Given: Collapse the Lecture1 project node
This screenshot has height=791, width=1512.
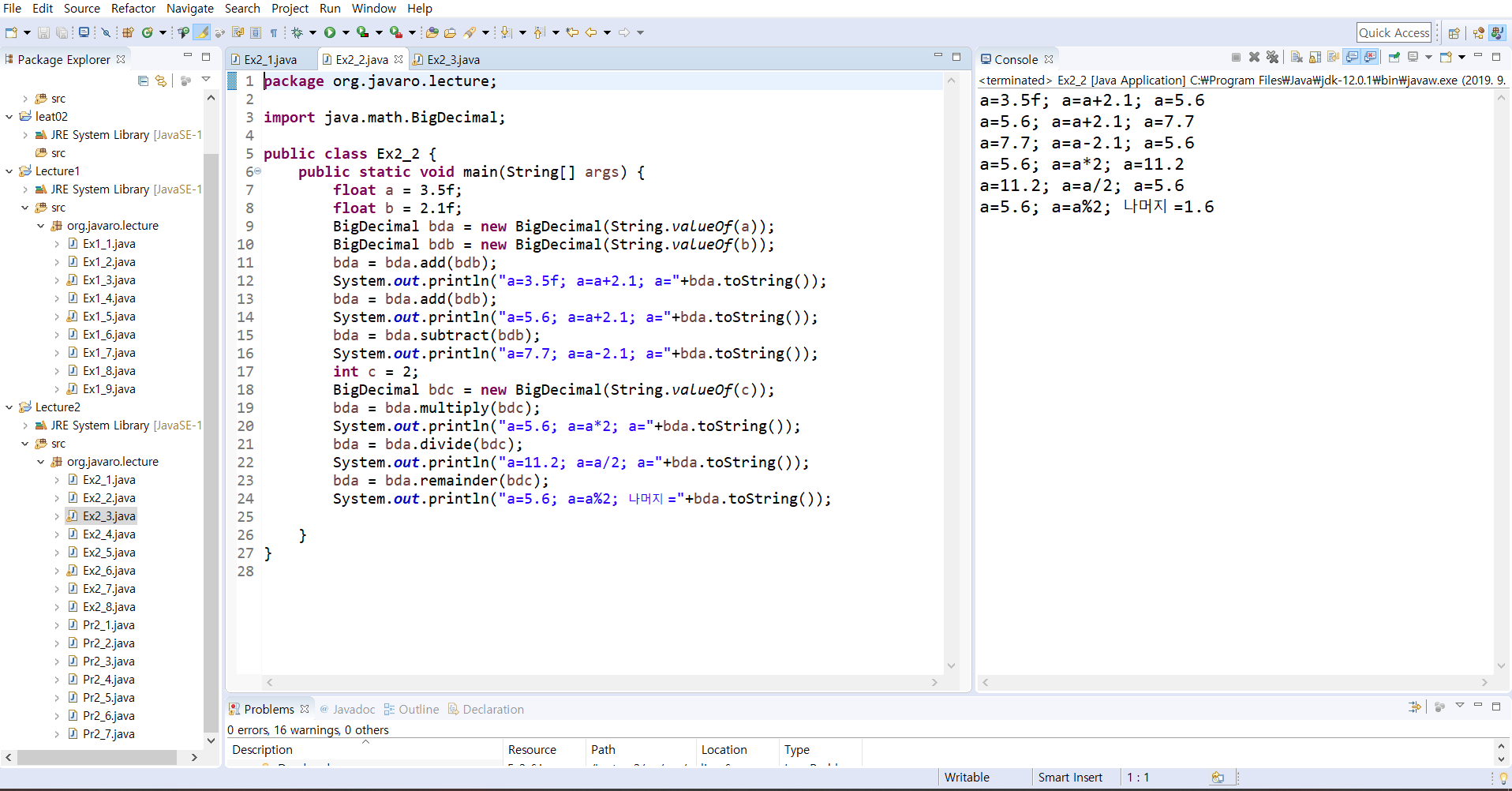Looking at the screenshot, I should [x=9, y=171].
